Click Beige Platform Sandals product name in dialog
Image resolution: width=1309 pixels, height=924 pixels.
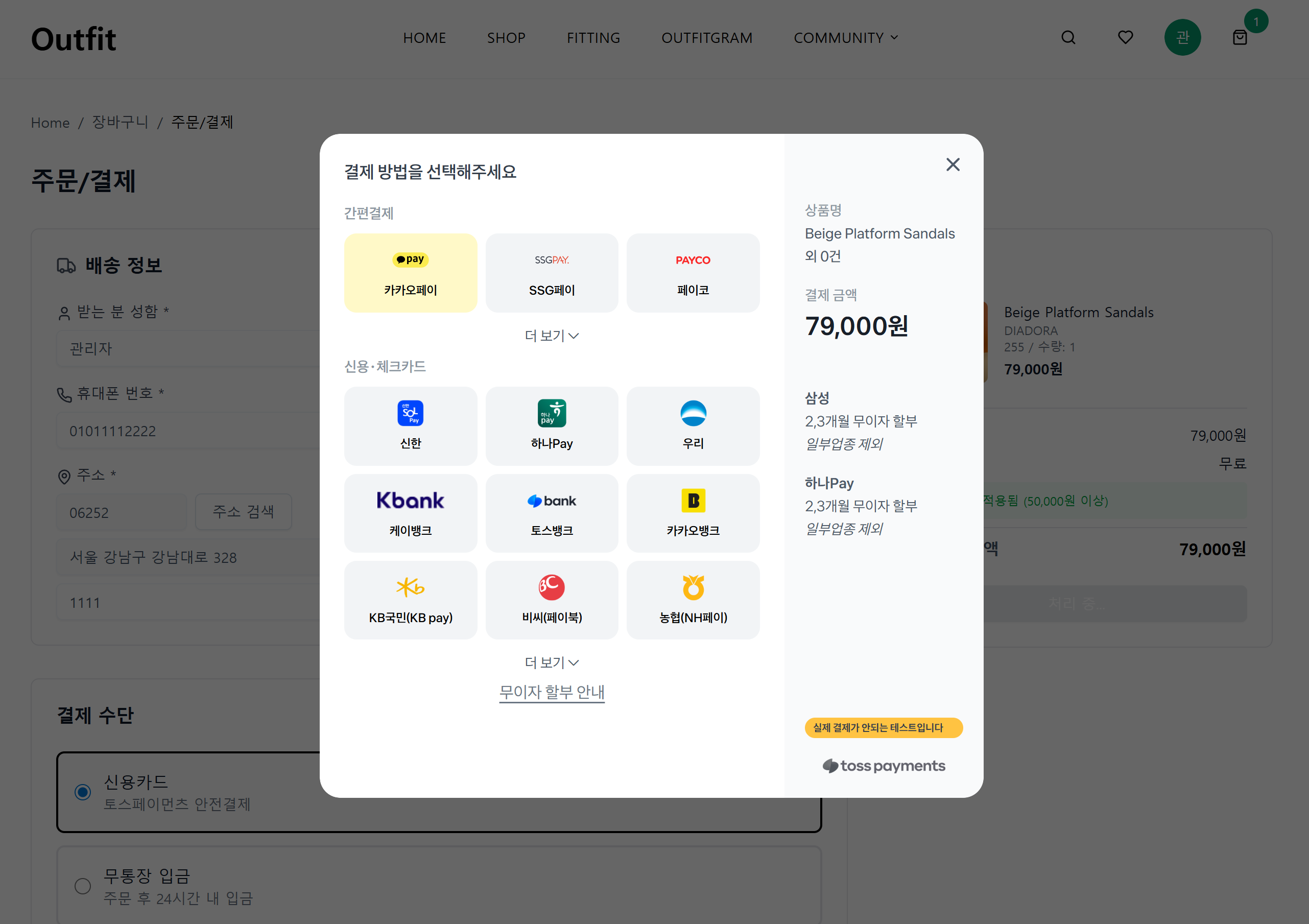[x=879, y=234]
